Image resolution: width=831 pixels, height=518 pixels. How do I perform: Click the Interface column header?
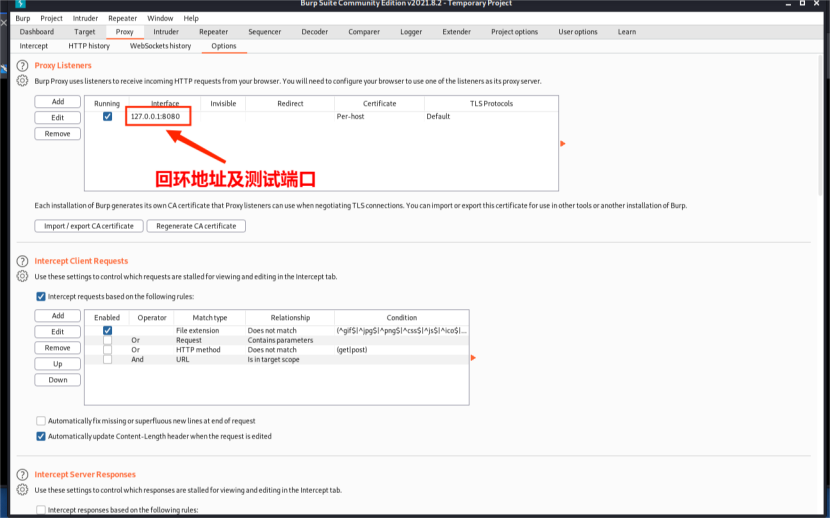[165, 103]
